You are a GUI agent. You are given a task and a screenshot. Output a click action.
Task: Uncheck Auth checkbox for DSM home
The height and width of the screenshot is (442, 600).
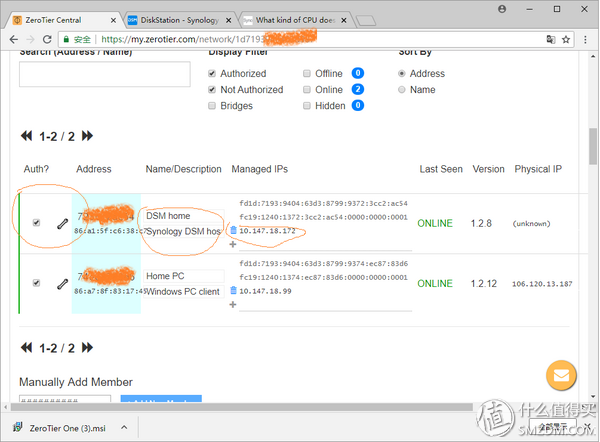pyautogui.click(x=36, y=223)
